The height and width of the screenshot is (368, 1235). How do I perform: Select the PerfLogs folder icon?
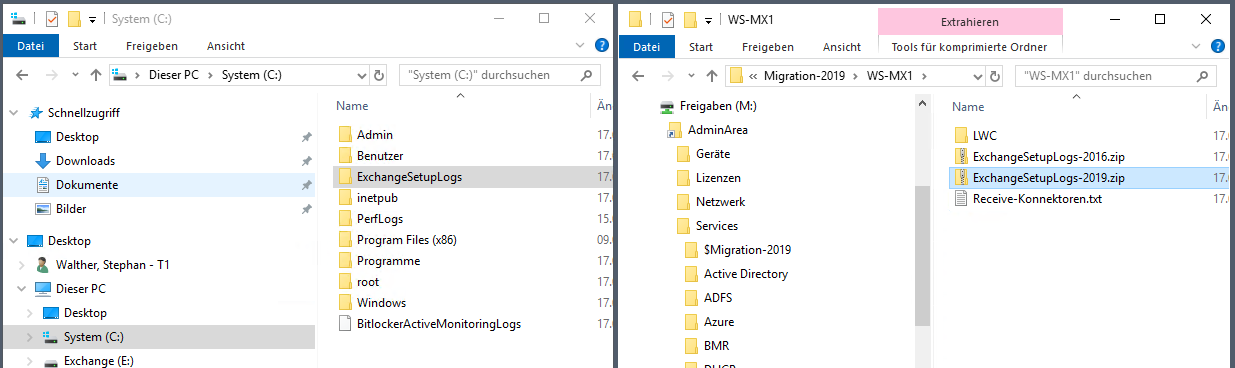click(345, 219)
